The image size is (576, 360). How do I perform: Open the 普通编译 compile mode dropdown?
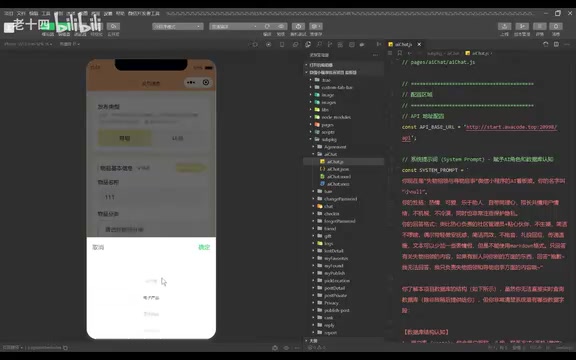(234, 26)
